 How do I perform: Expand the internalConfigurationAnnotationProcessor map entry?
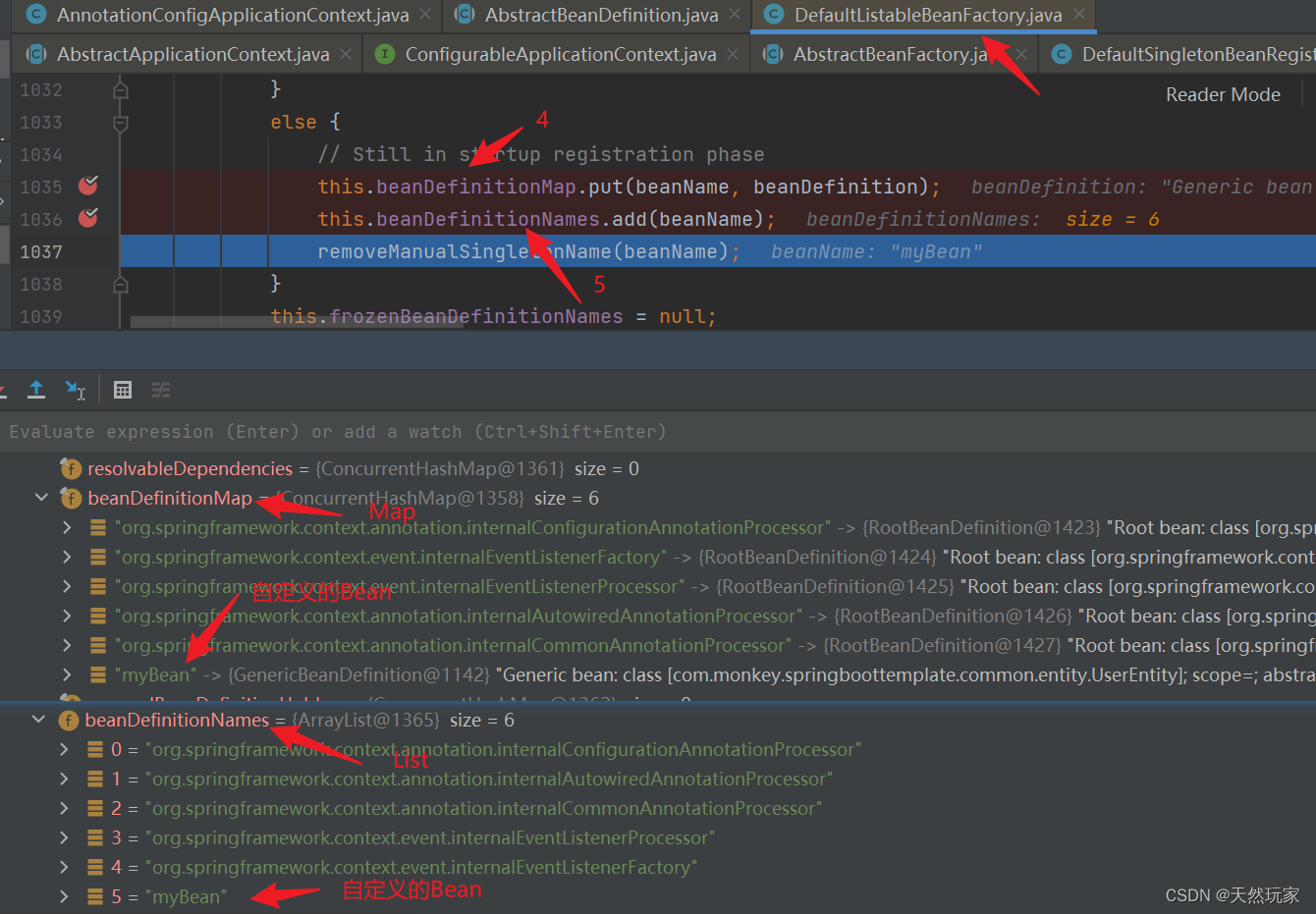pos(67,527)
